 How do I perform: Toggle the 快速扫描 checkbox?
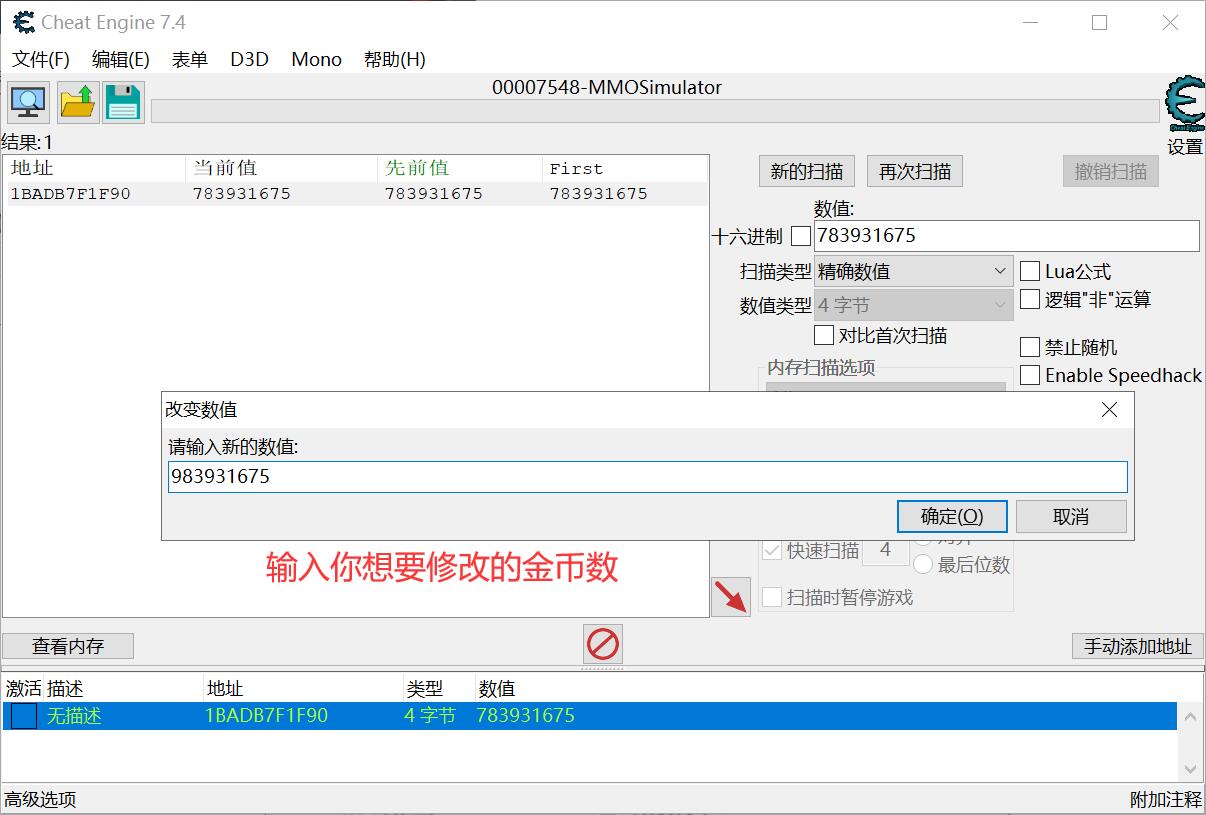[x=773, y=550]
